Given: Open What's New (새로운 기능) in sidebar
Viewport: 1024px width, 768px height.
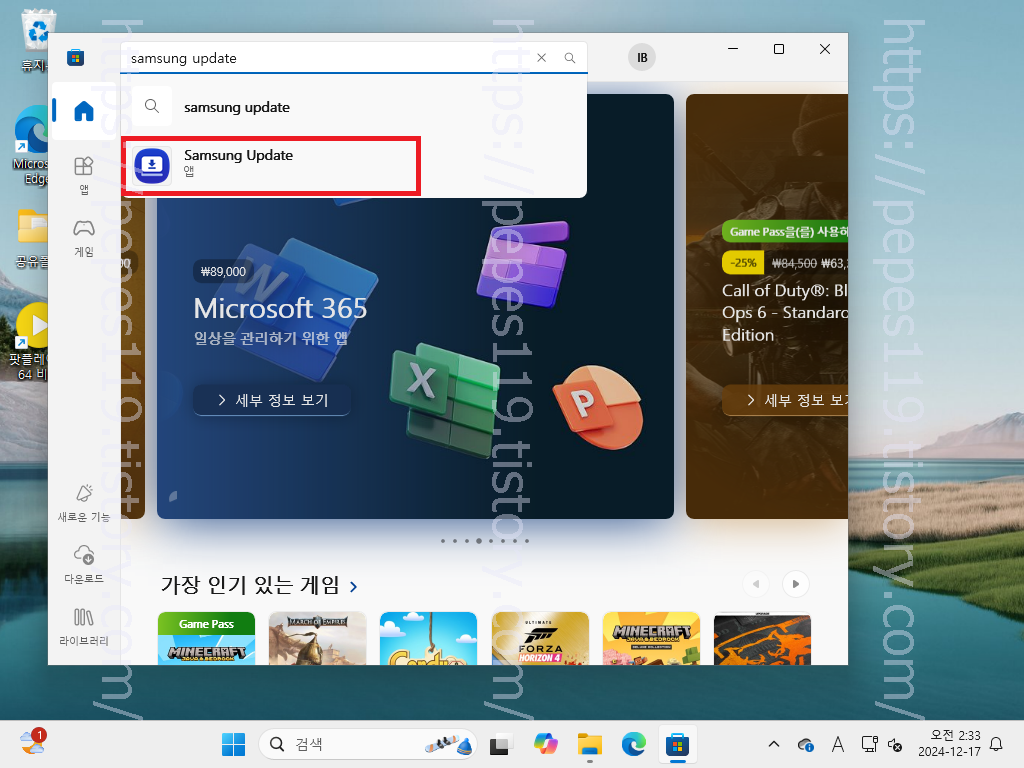Looking at the screenshot, I should 84,503.
